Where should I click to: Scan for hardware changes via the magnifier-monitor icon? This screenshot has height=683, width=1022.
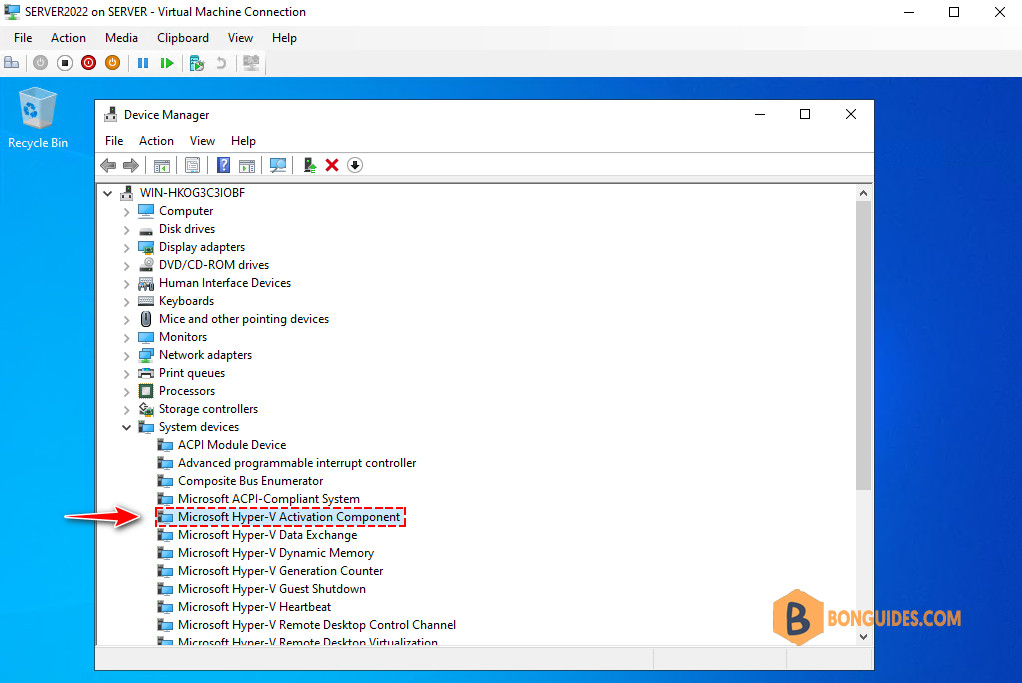click(x=278, y=166)
